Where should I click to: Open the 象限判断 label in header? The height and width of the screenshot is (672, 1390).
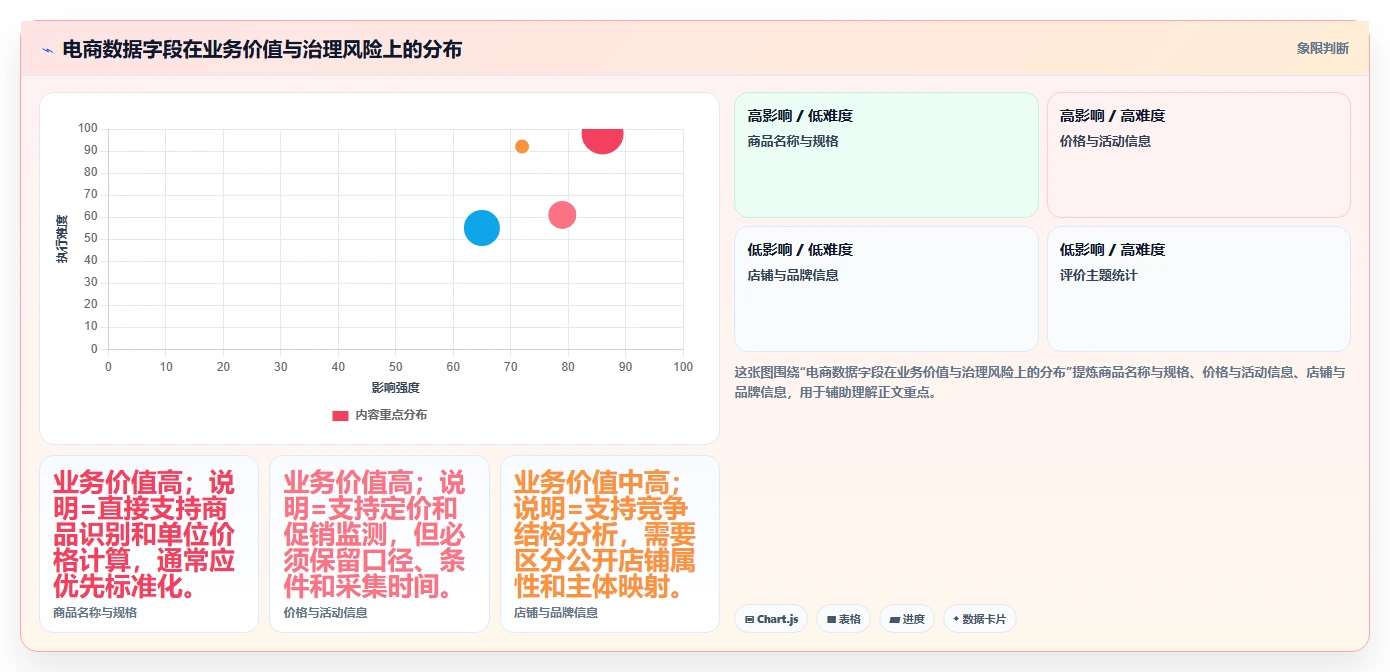(x=1323, y=48)
